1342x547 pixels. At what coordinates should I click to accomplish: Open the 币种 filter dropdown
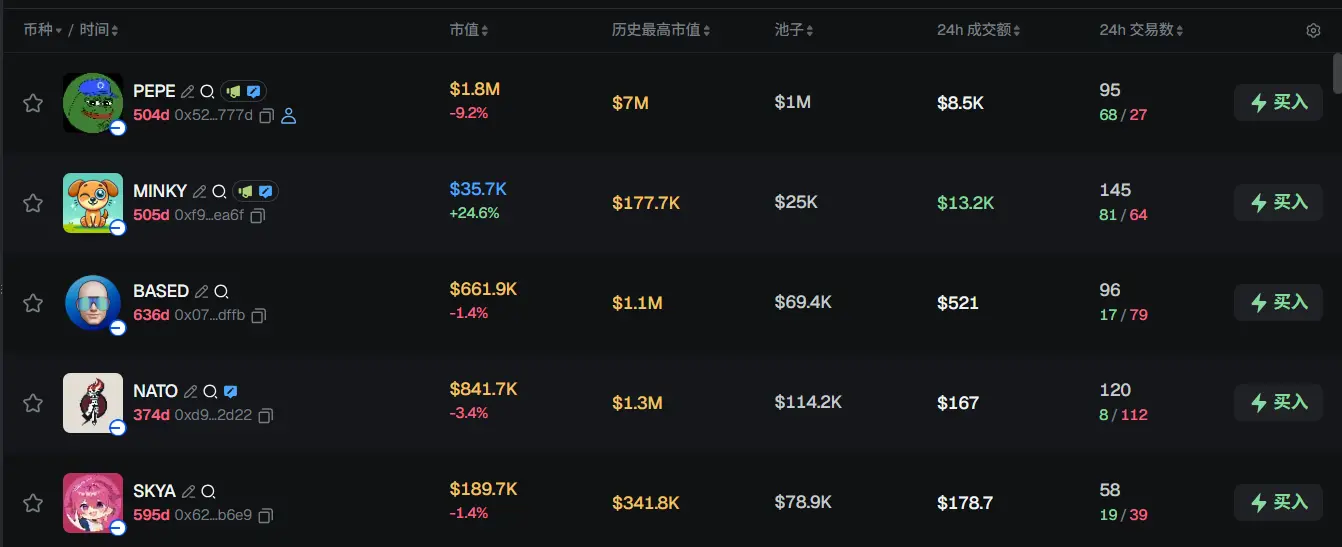[43, 30]
